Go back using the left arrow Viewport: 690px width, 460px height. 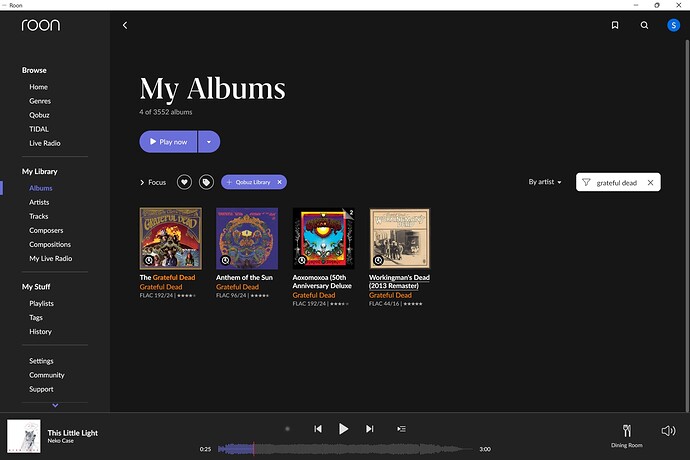click(125, 26)
